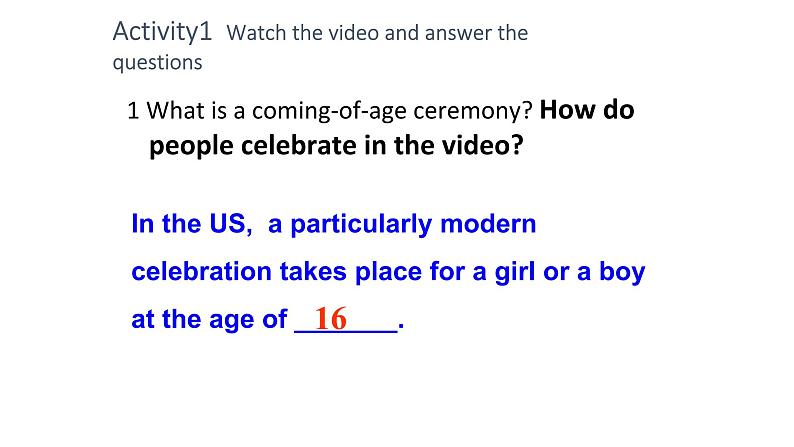
Task: Click the bold "How do" text
Action: point(587,110)
